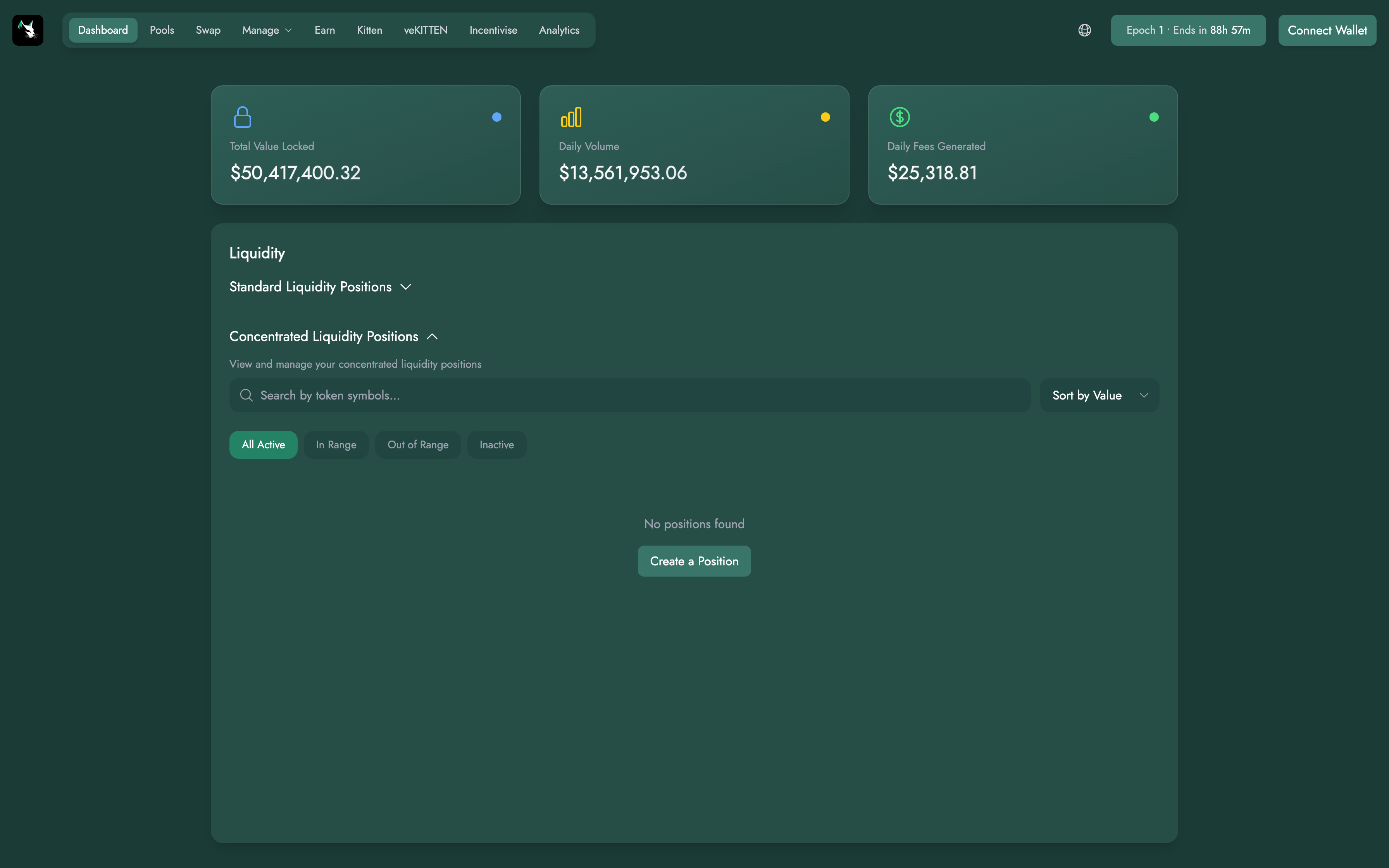Click Create a Position button

tap(694, 561)
